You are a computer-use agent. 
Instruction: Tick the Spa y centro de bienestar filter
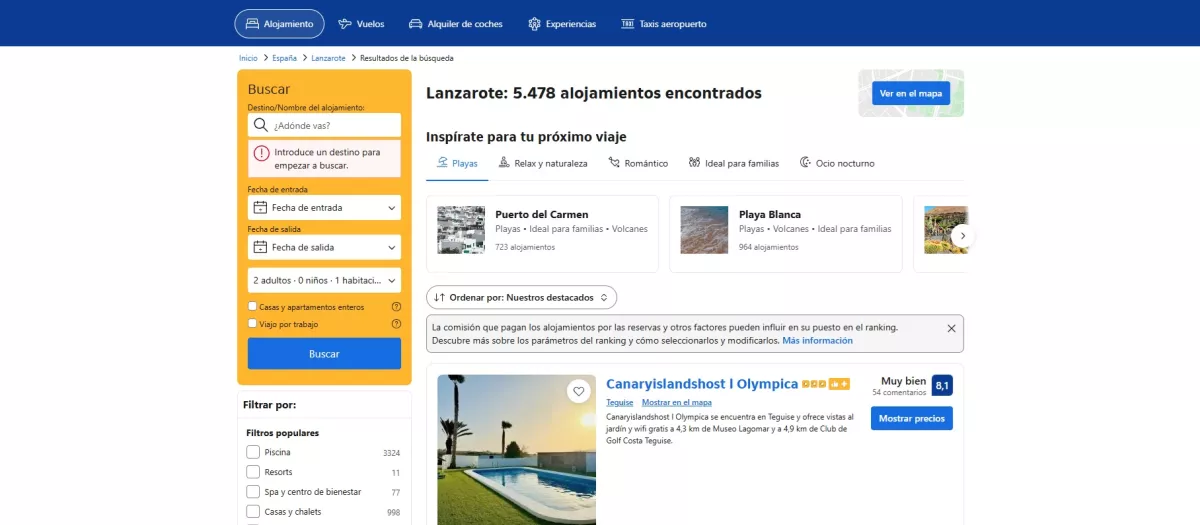[x=253, y=492]
